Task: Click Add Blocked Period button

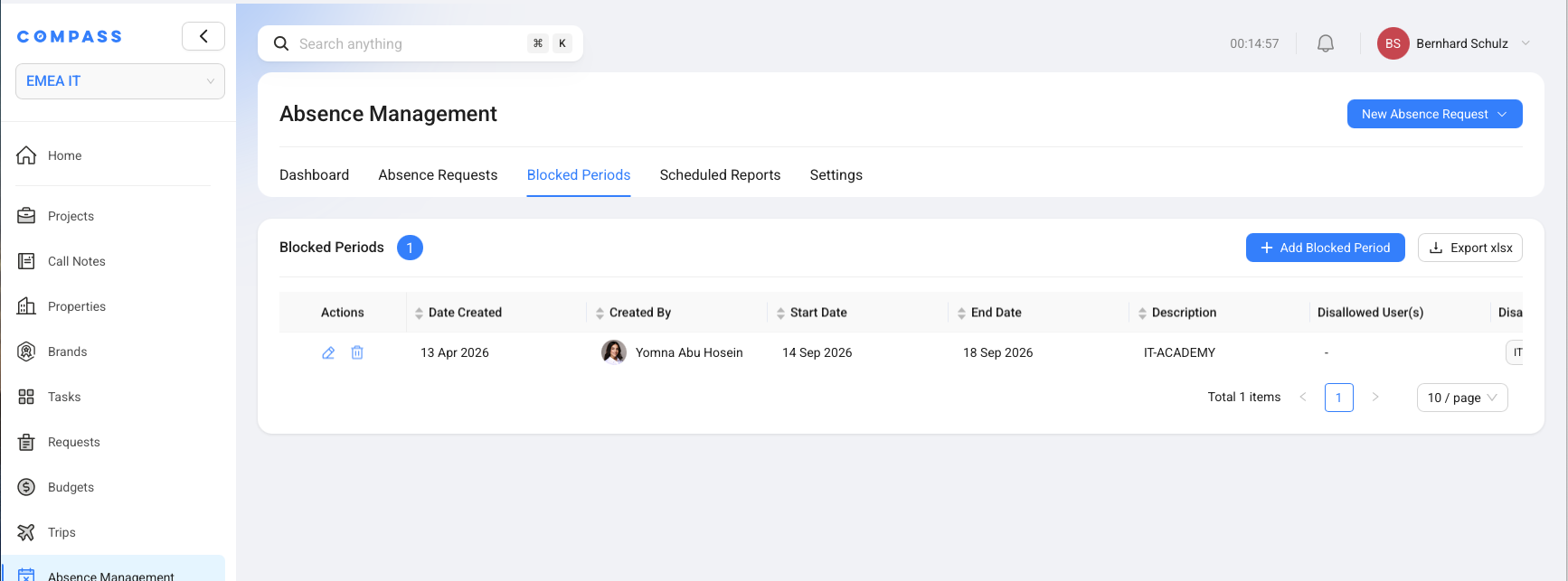Action: 1326,248
